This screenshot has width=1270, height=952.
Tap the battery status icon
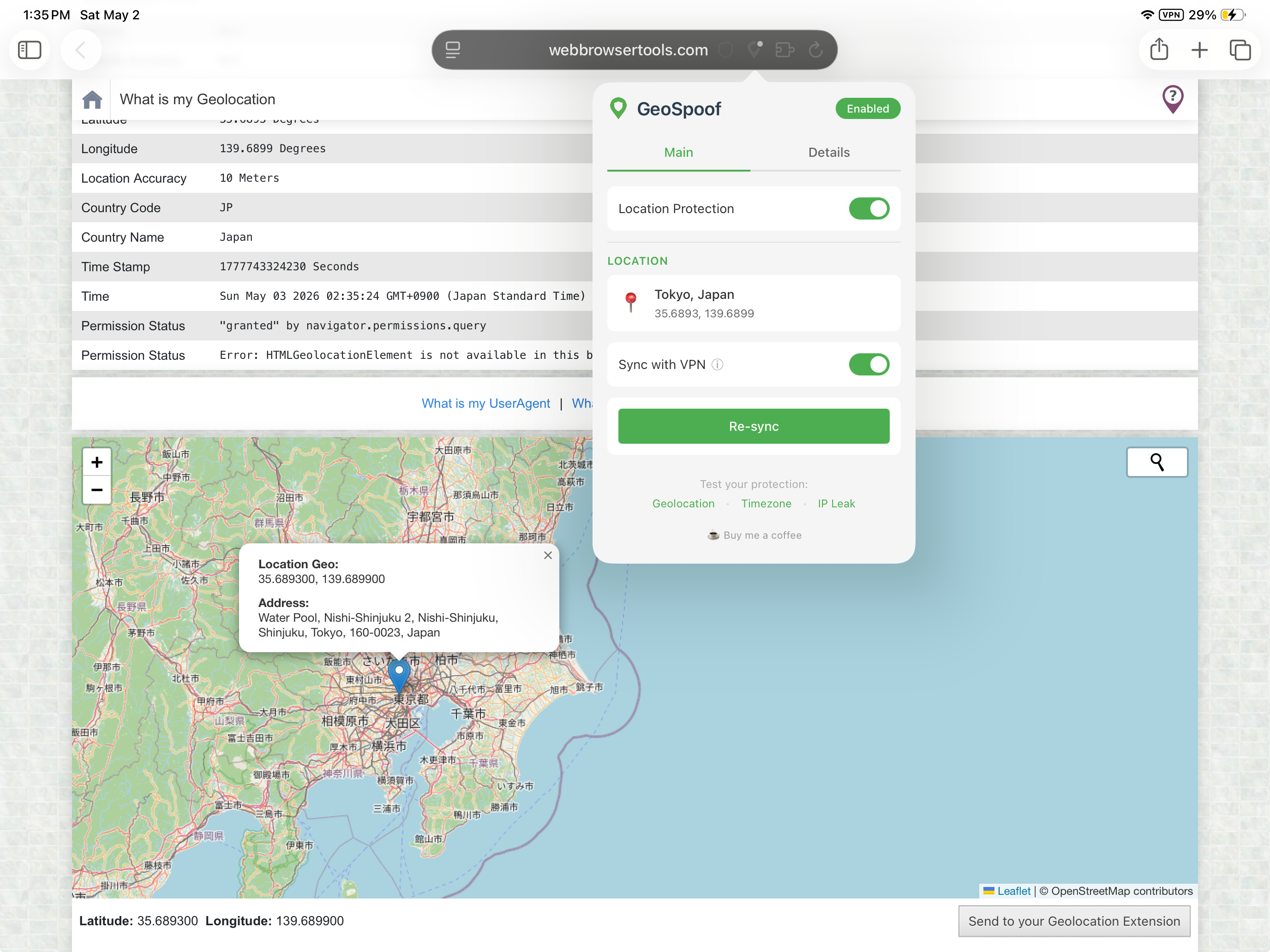tap(1232, 15)
